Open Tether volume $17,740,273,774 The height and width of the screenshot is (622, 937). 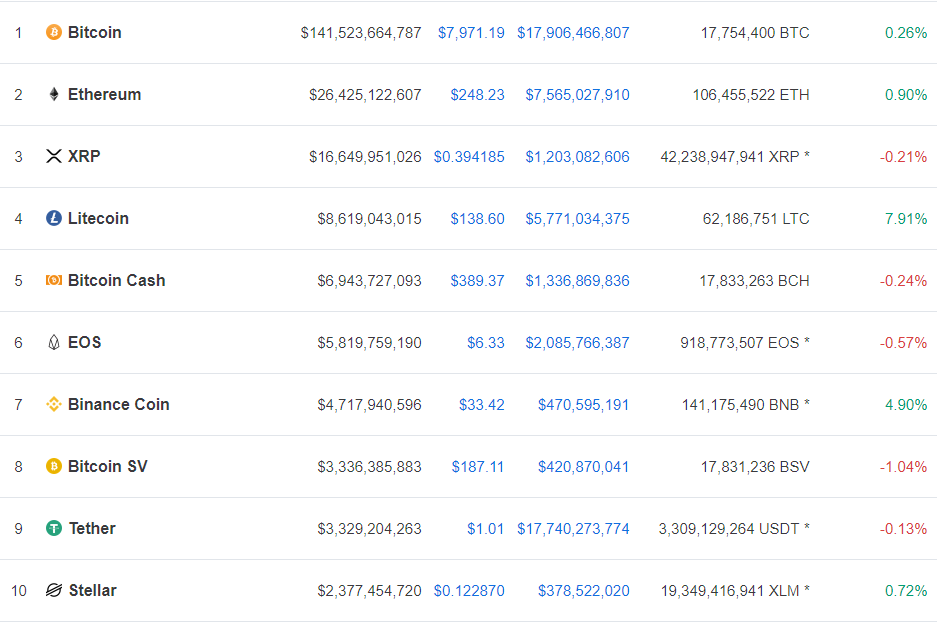point(573,529)
